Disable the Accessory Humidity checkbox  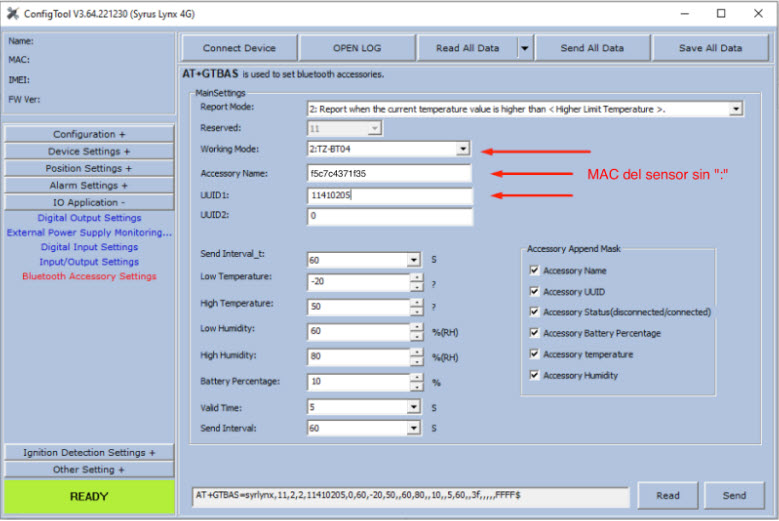(535, 375)
